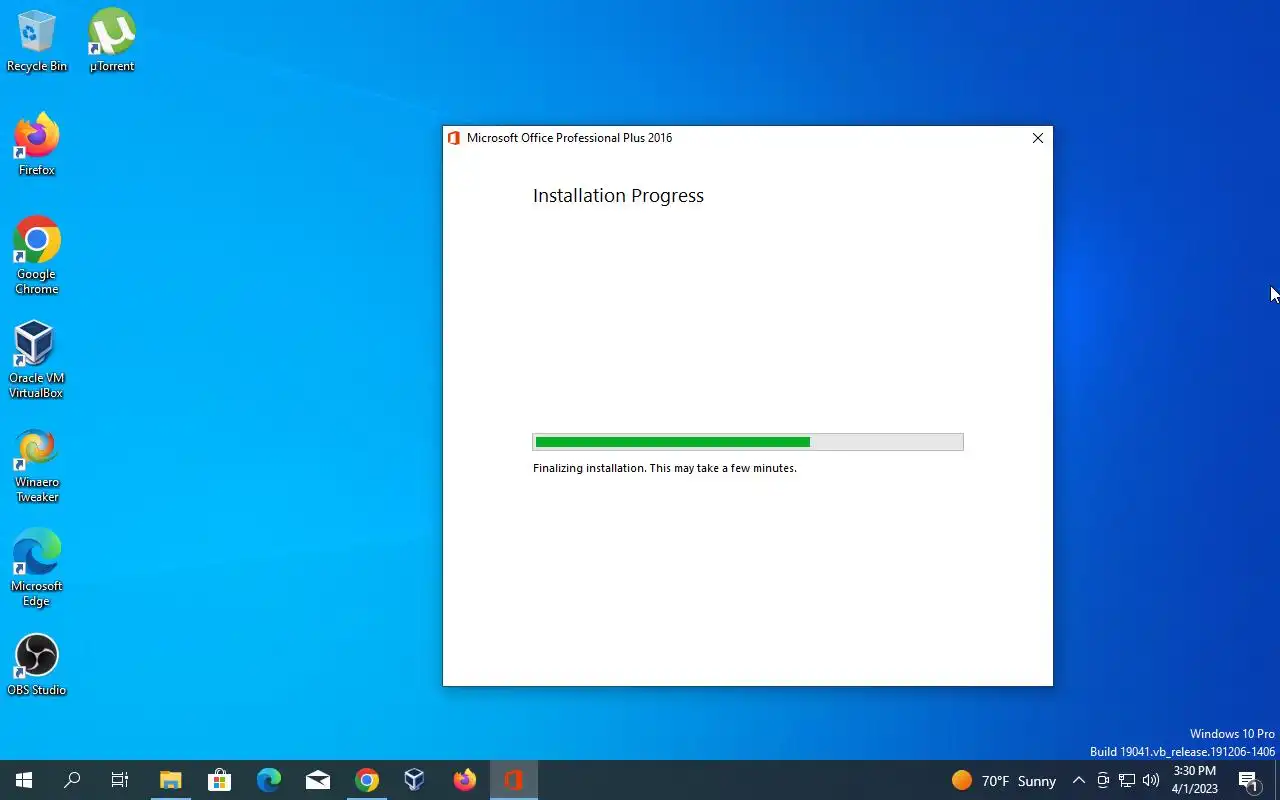Open VirtualBox from the taskbar

pyautogui.click(x=415, y=780)
